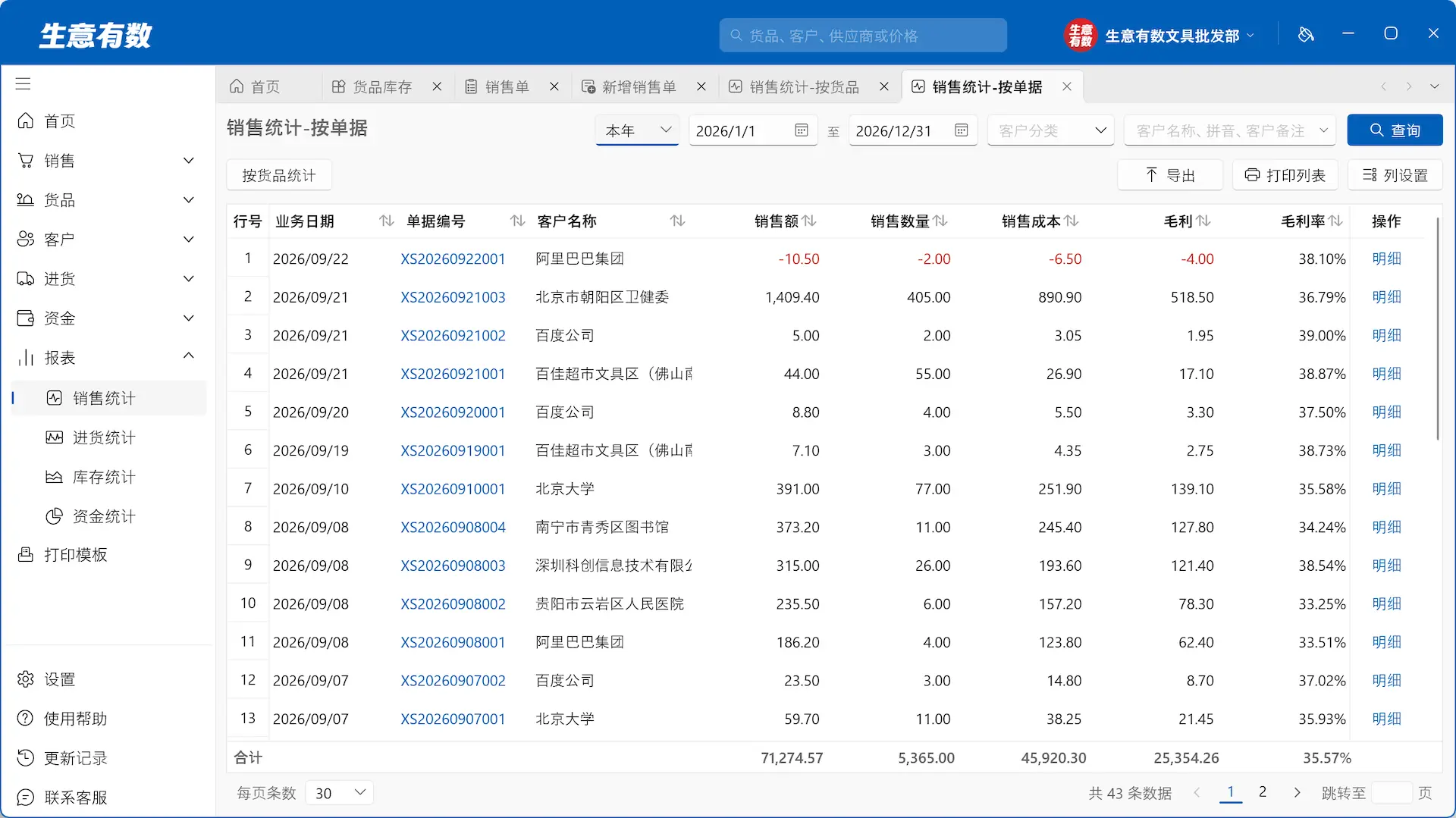Sort by 单据编号 column sort icon

coord(518,221)
